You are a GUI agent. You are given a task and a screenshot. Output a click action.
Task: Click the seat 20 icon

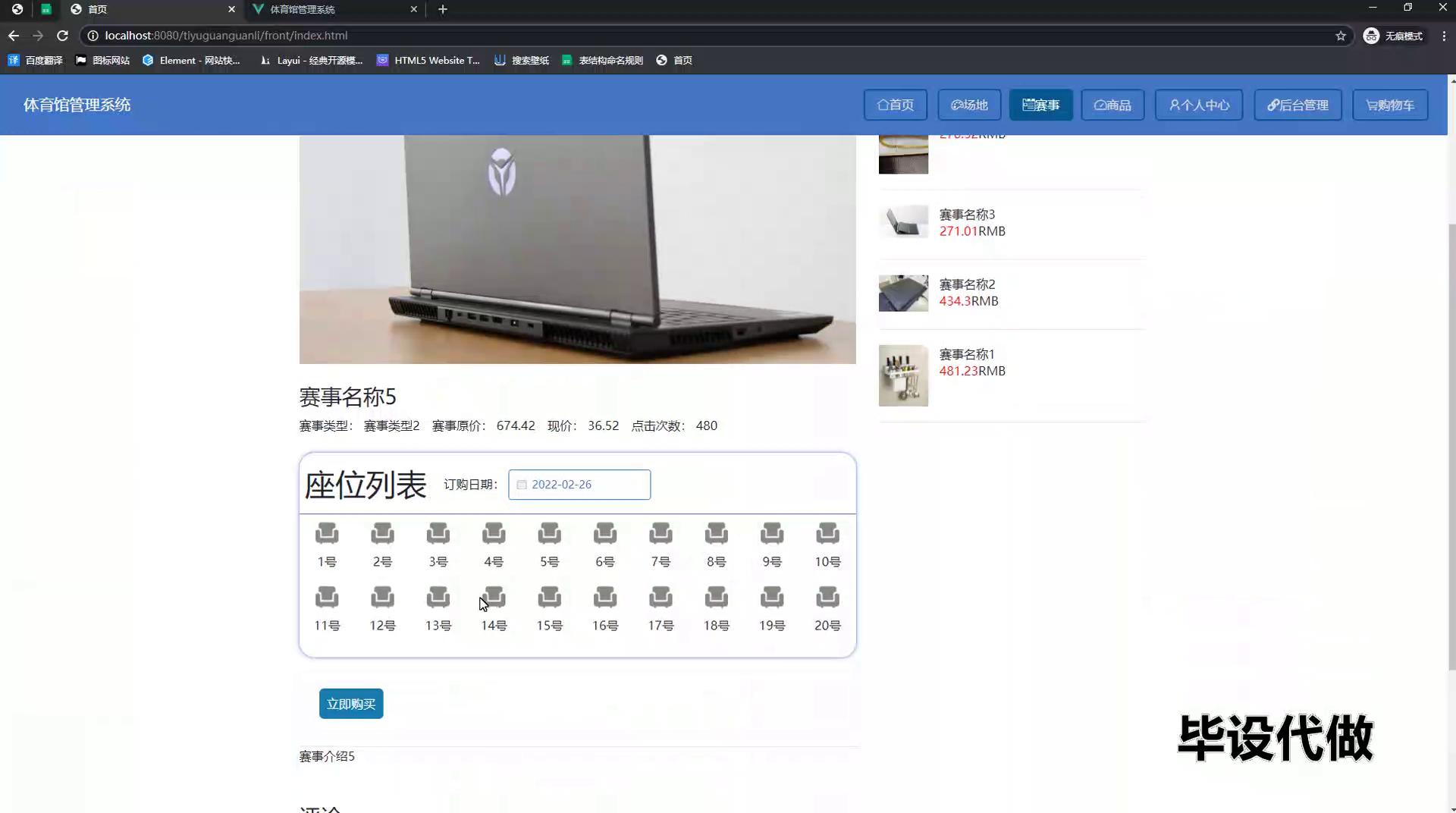click(827, 598)
